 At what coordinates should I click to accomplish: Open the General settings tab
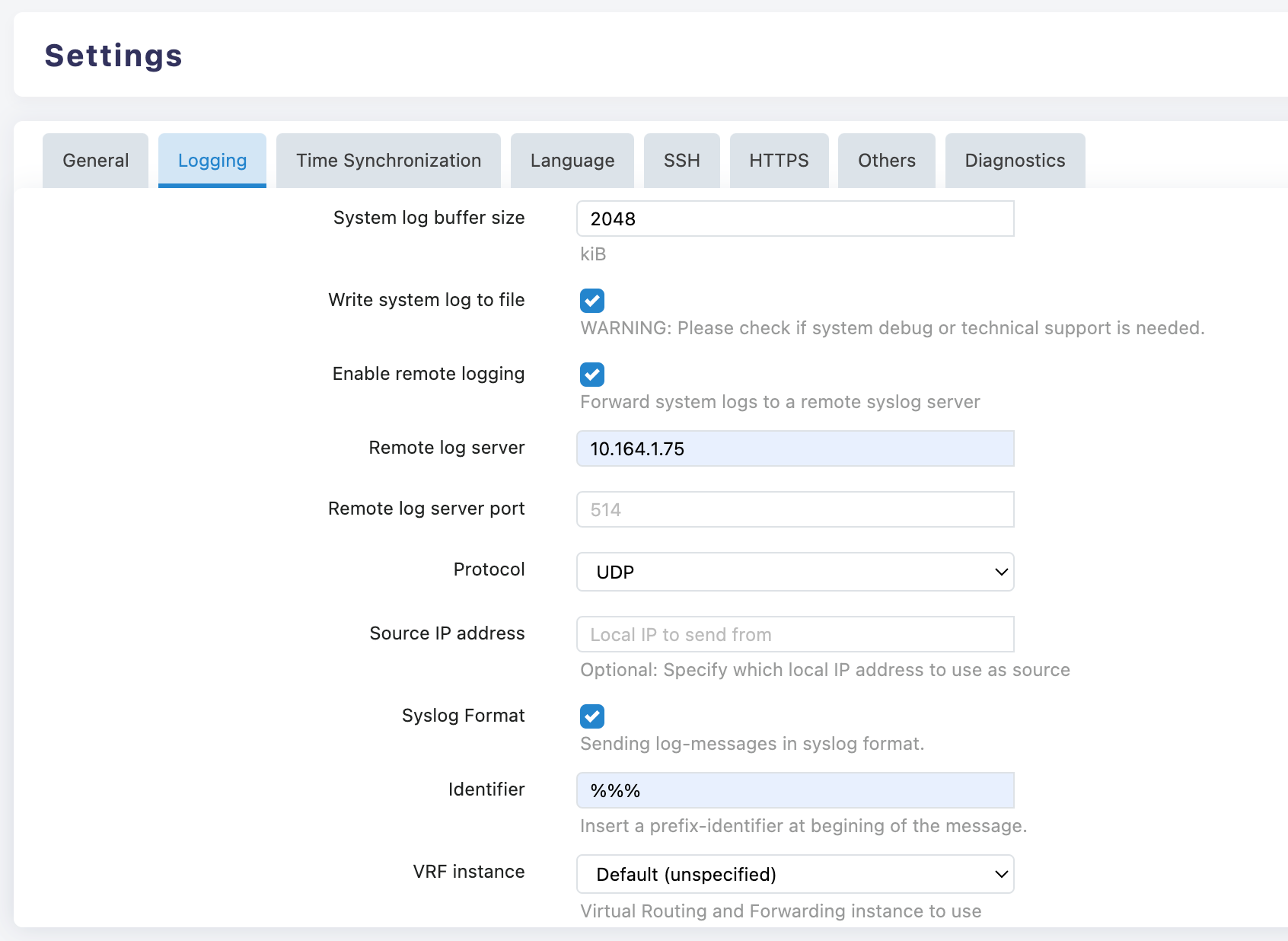click(x=96, y=161)
